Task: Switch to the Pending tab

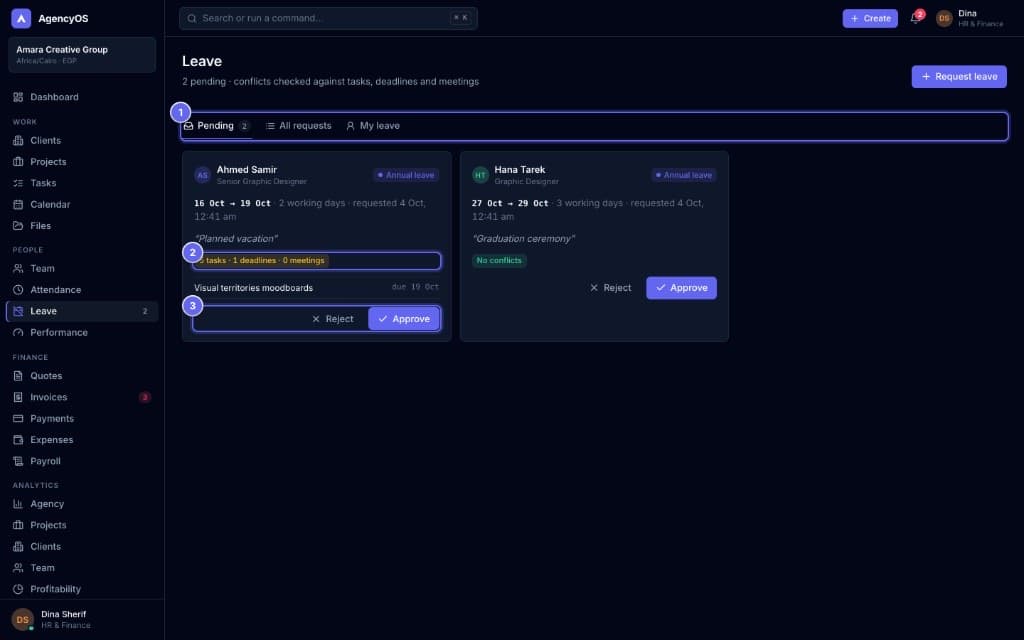Action: point(217,126)
